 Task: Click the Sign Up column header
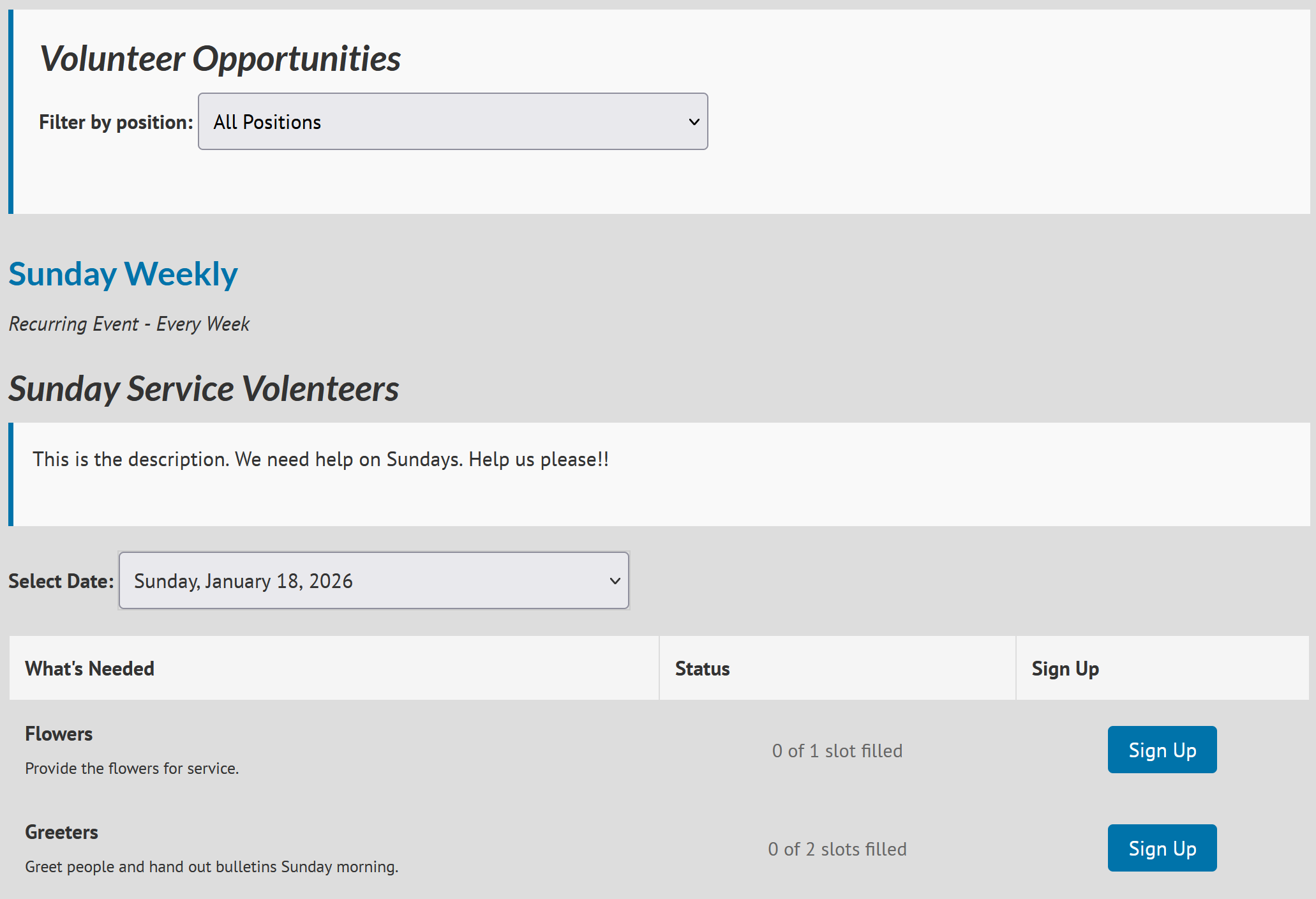click(1065, 669)
